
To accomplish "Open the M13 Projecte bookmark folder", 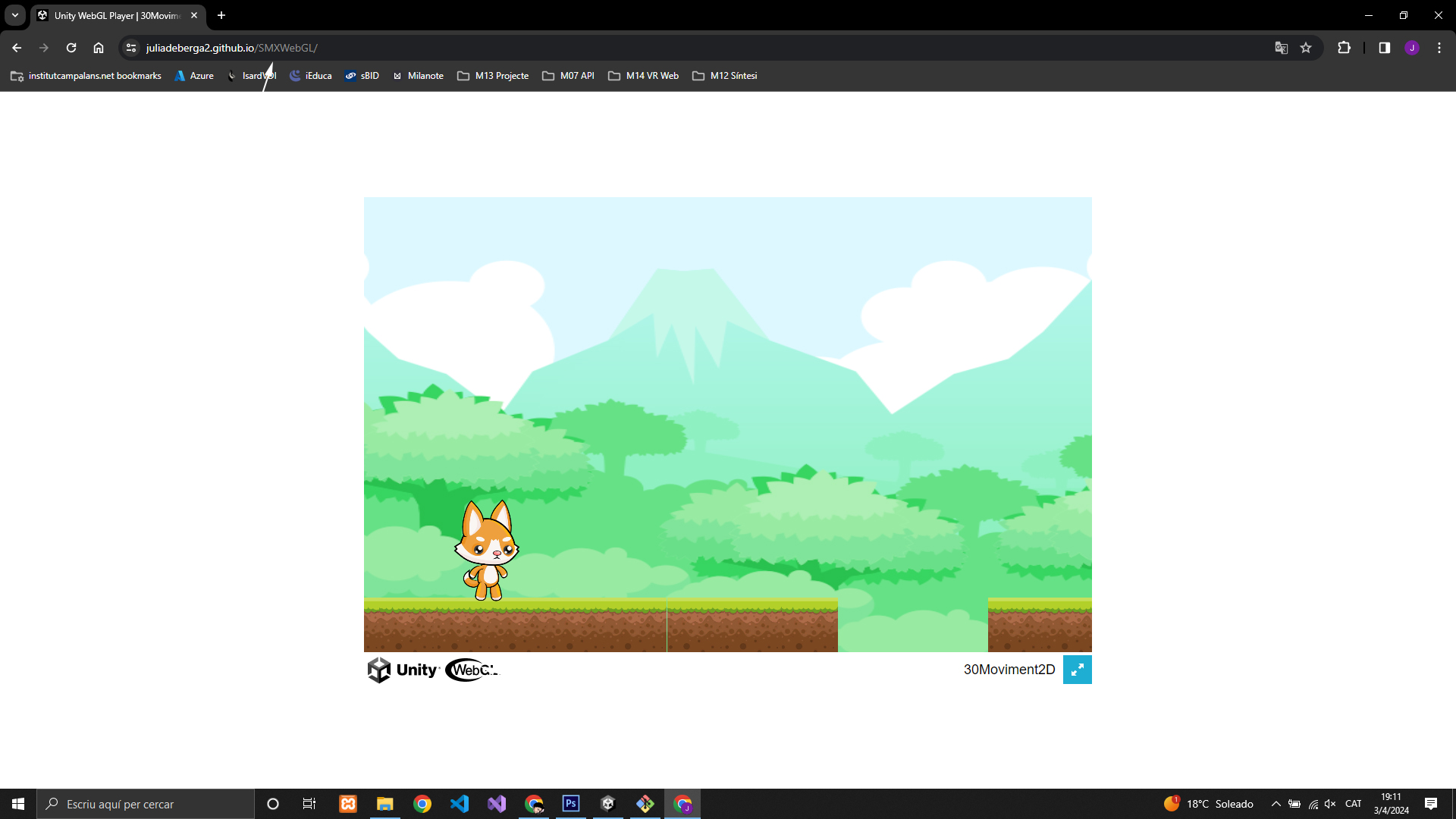I will pos(493,76).
